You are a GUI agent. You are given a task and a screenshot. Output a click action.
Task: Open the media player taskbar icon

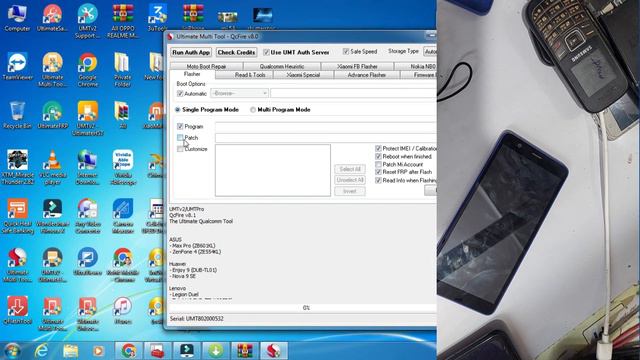[98, 351]
